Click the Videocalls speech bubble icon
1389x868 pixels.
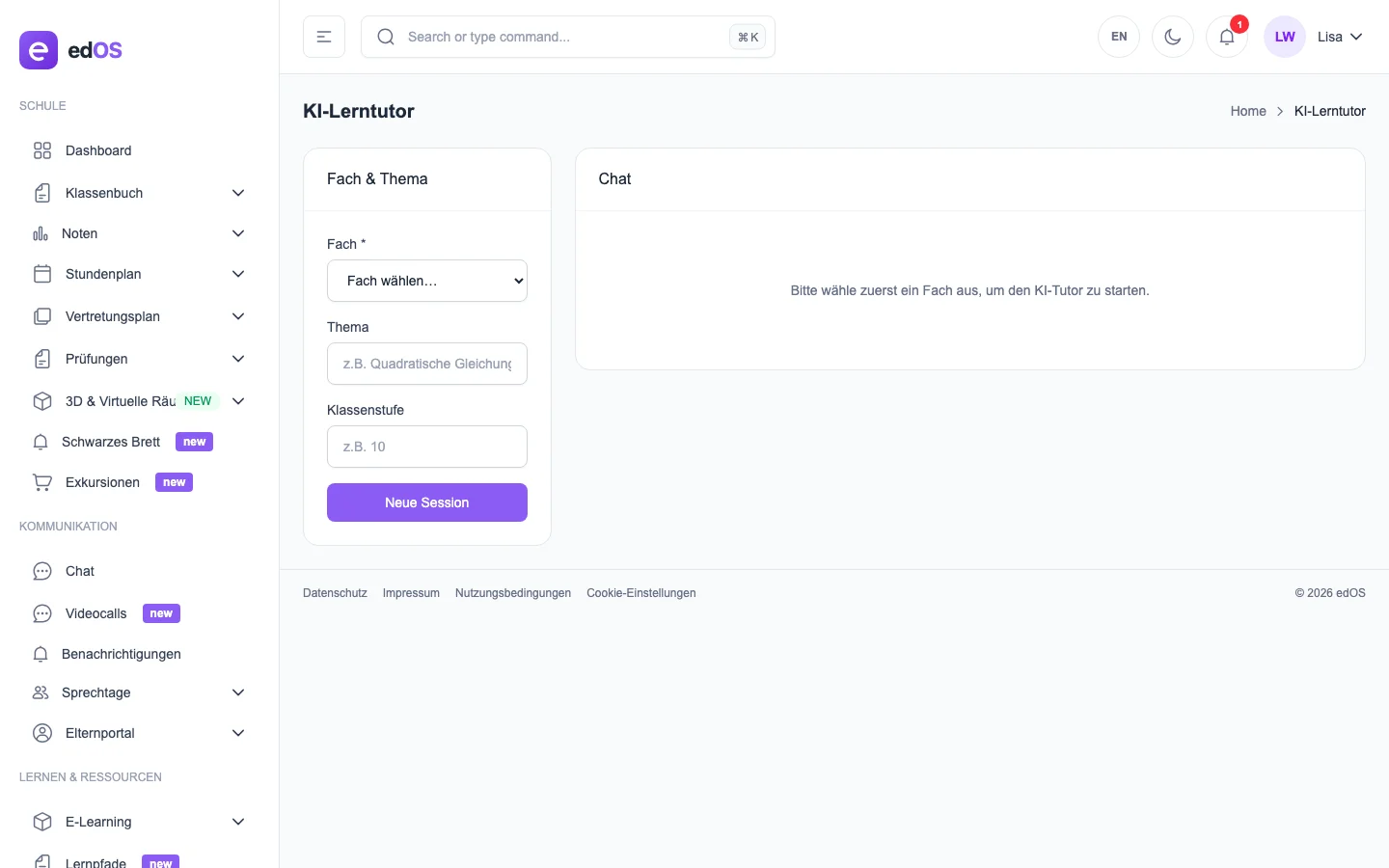click(x=42, y=613)
